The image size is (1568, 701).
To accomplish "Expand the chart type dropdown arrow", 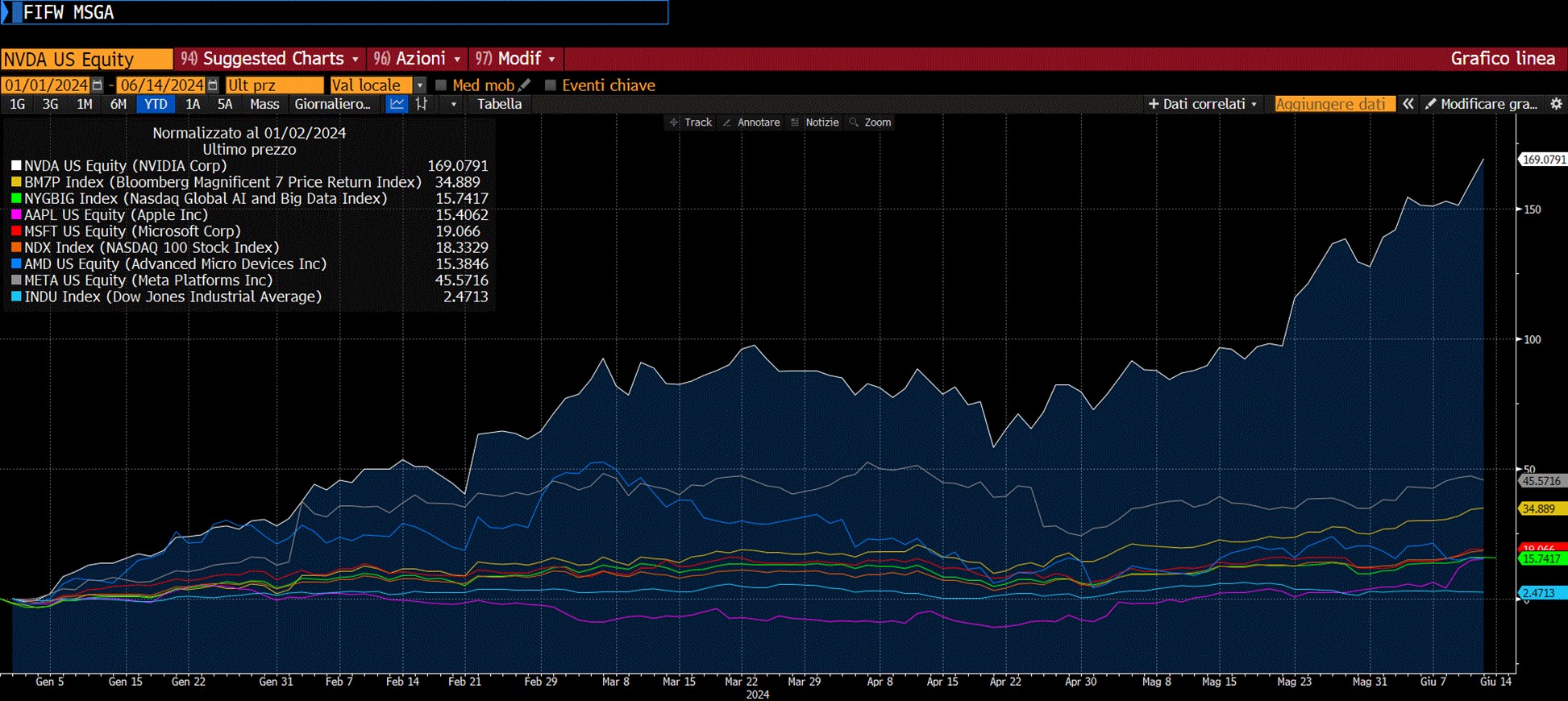I will [454, 104].
